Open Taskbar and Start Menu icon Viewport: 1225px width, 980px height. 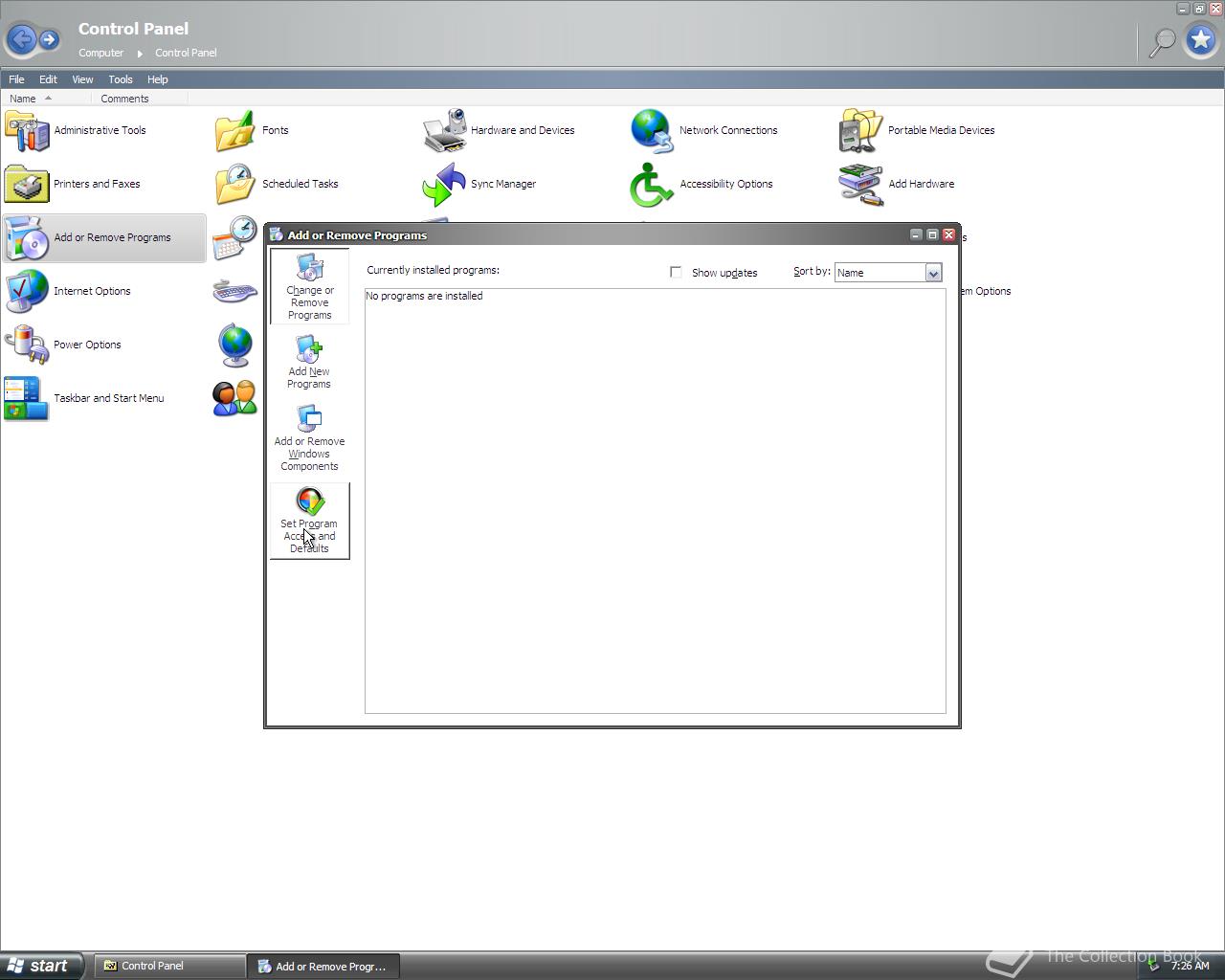tap(27, 398)
